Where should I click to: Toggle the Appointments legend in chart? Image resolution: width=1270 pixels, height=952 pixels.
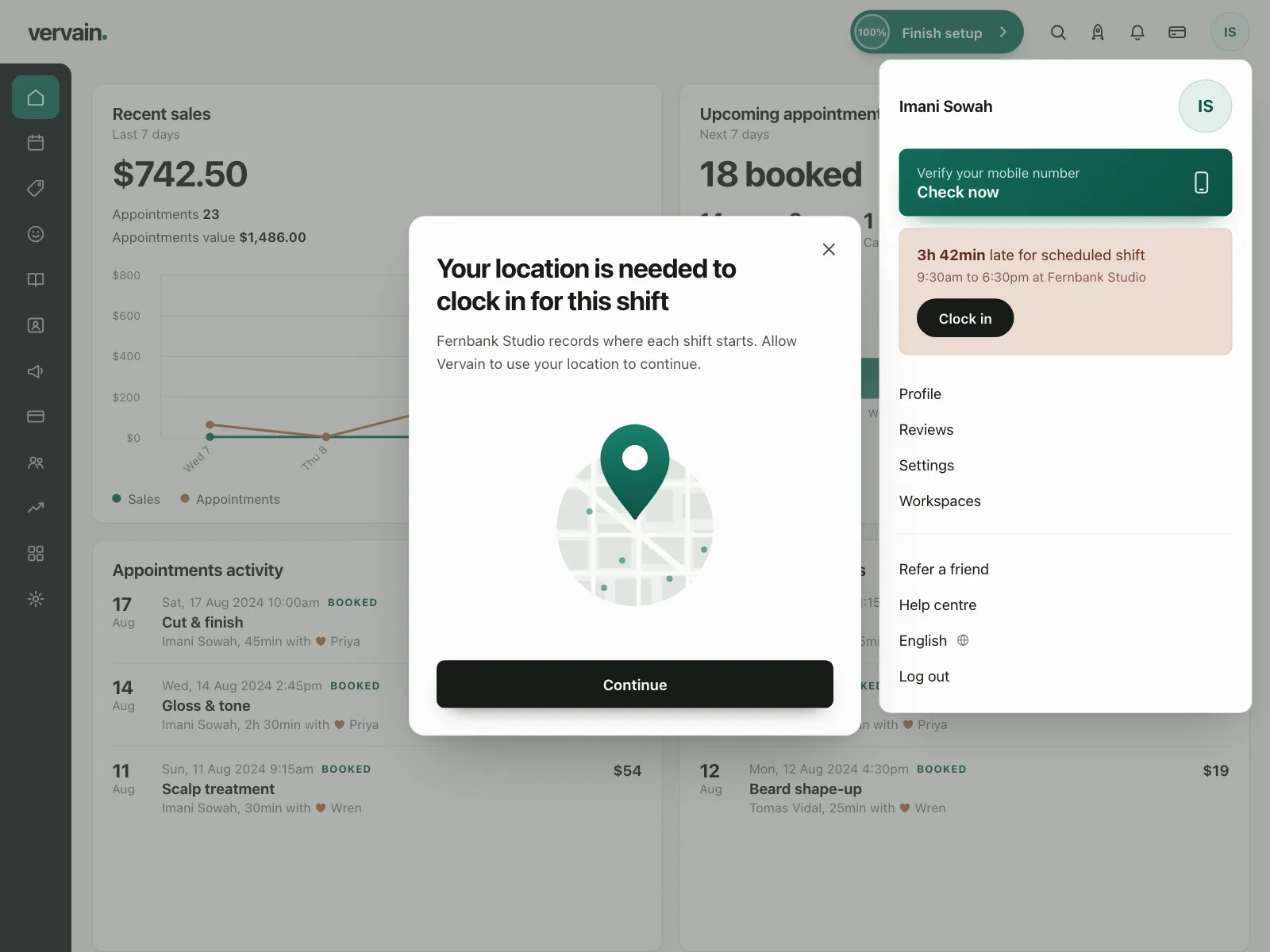(x=230, y=499)
